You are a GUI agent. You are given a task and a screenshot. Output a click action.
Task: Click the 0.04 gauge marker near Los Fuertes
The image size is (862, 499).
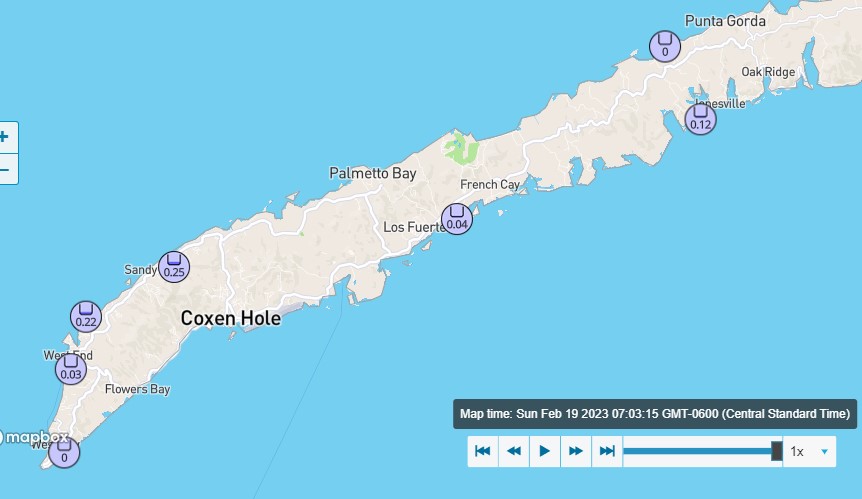coord(457,219)
